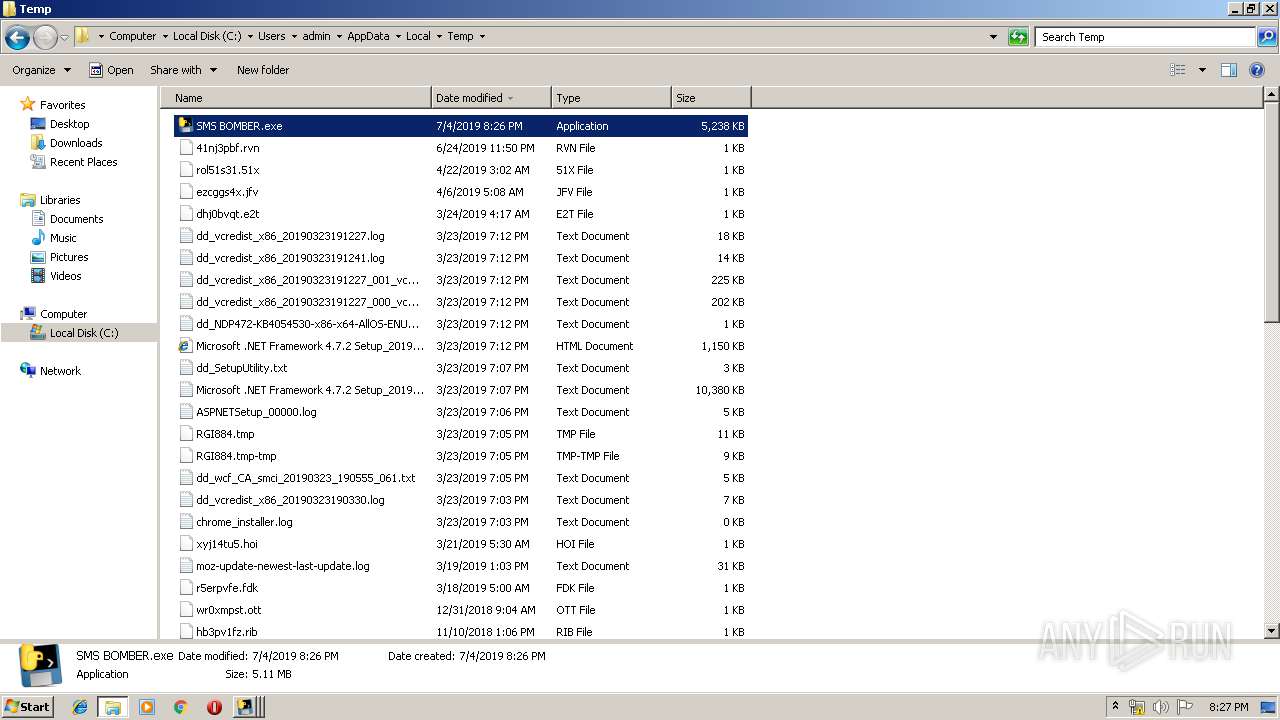Sort by the Type column header
Viewport: 1280px width, 720px height.
point(611,98)
